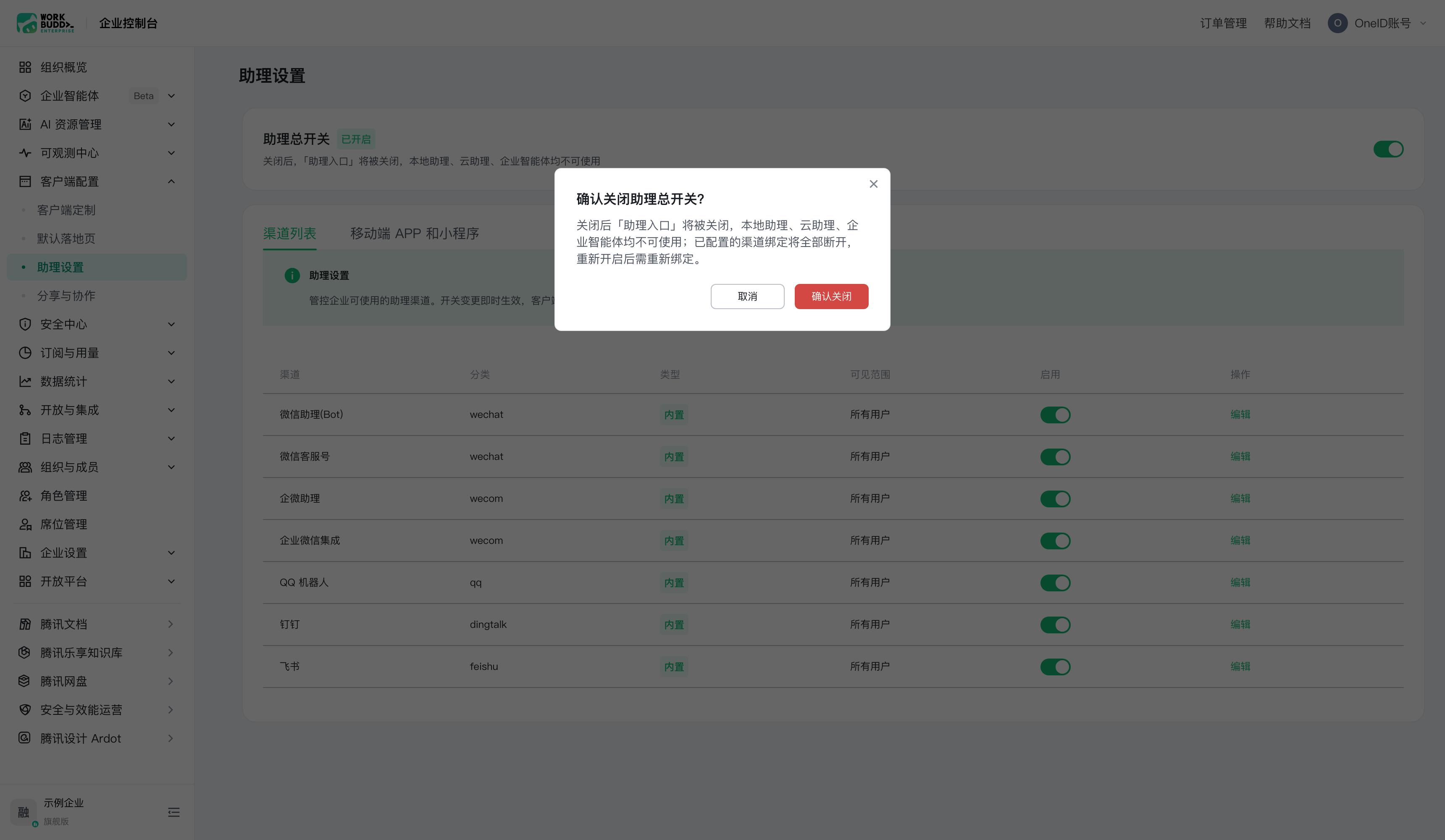The image size is (1445, 840).
Task: Click 编辑 for the 钉钉 row
Action: pos(1240,625)
